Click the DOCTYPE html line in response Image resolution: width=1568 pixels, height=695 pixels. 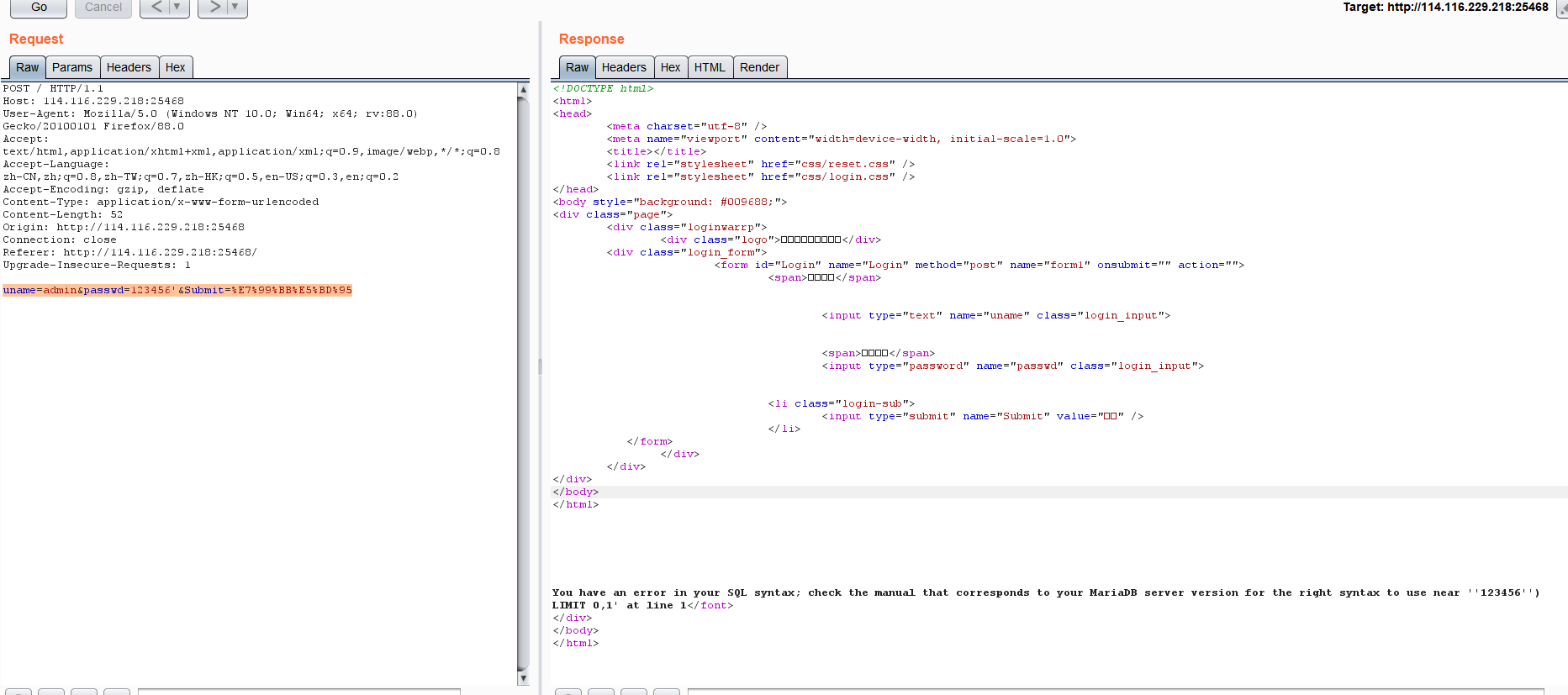click(603, 88)
